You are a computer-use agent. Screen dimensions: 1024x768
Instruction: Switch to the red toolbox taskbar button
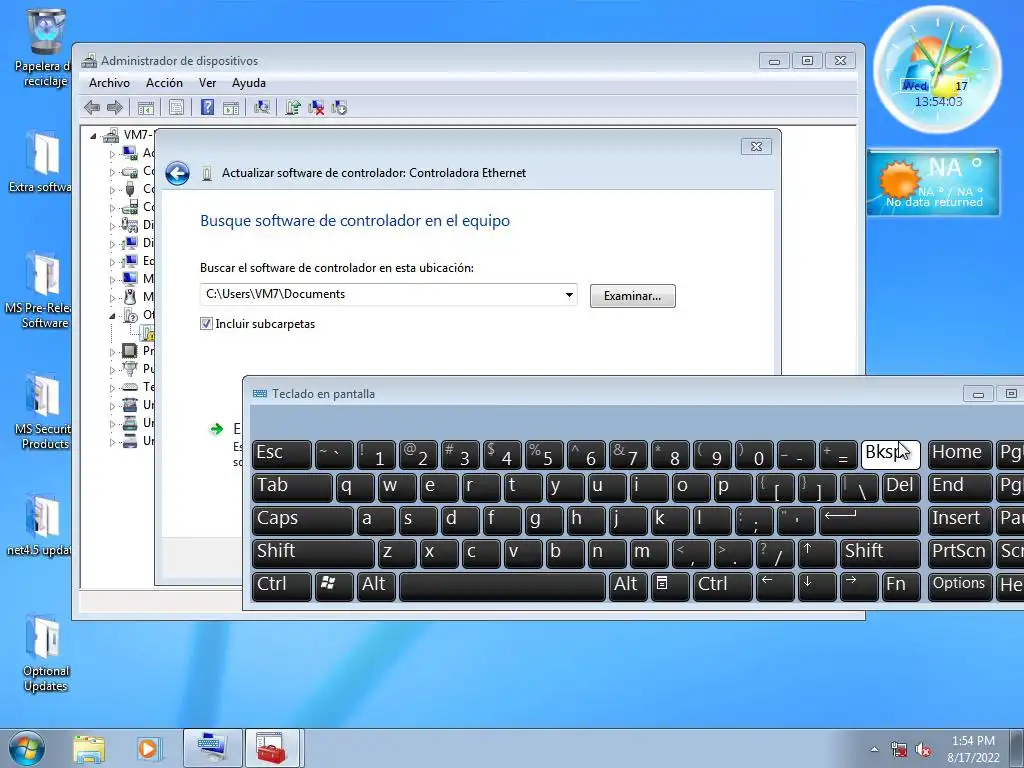tap(272, 748)
